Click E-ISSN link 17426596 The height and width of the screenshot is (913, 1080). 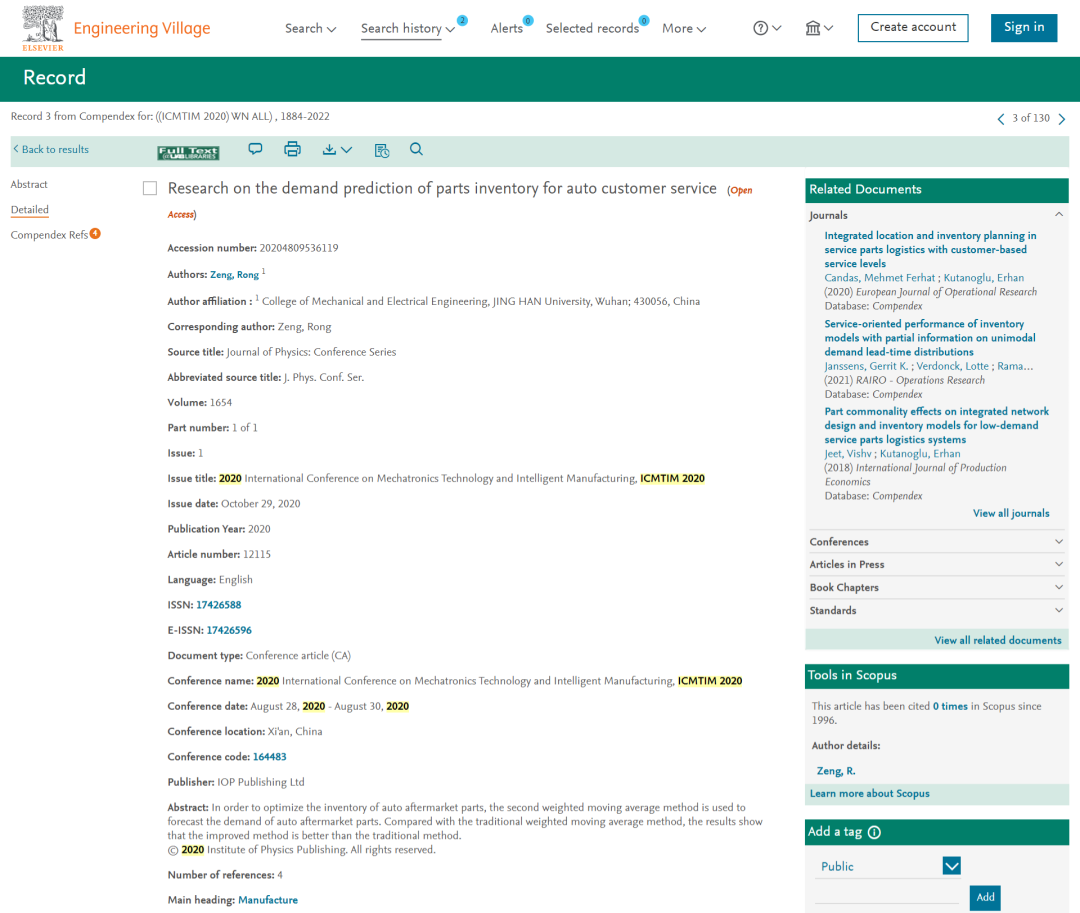229,631
